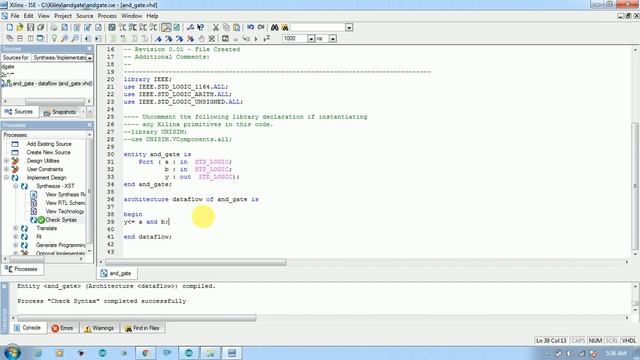640x360 pixels.
Task: Click the green check on Check Syntax
Action: pyautogui.click(x=41, y=220)
